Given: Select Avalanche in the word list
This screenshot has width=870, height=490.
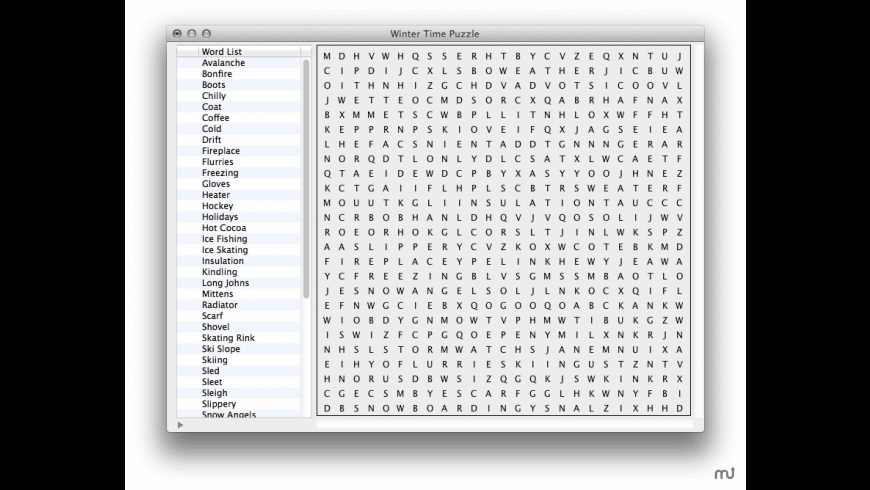Looking at the screenshot, I should (x=239, y=63).
